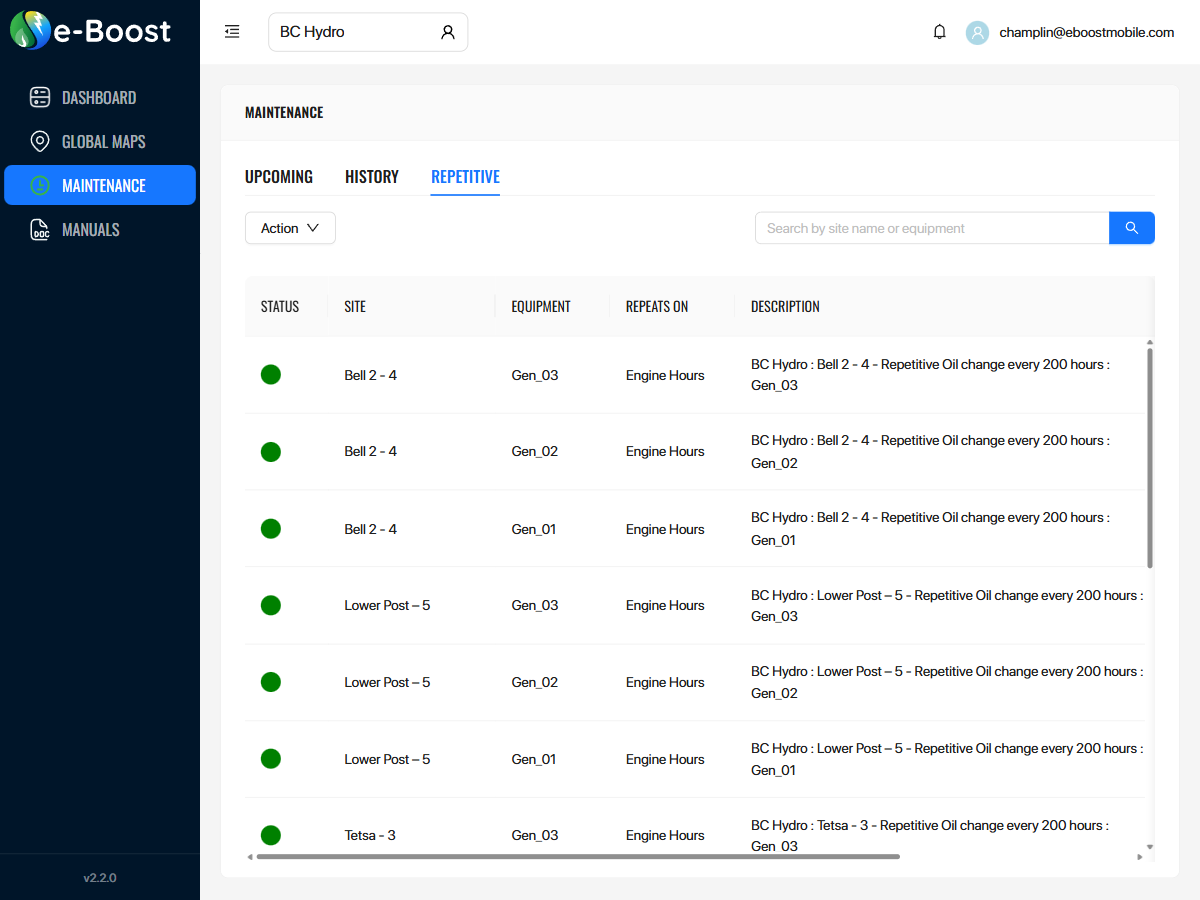Screen dimensions: 1200x900
Task: Select the Global Maps icon
Action: tap(40, 141)
